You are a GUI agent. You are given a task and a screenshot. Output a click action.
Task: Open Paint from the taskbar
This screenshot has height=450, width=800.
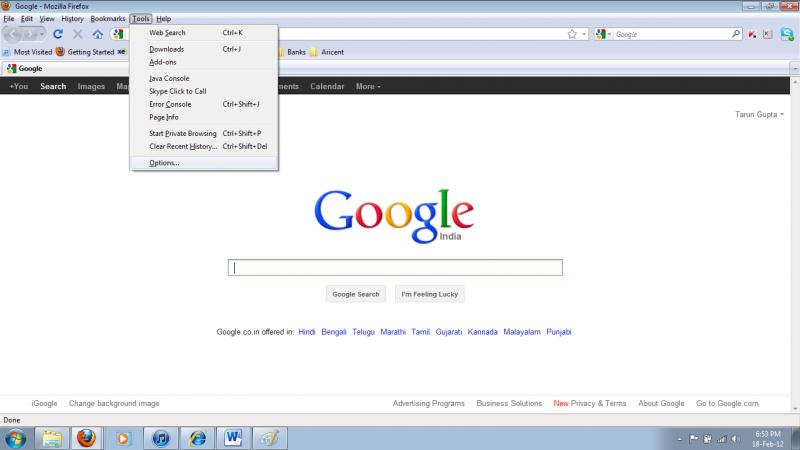(270, 438)
